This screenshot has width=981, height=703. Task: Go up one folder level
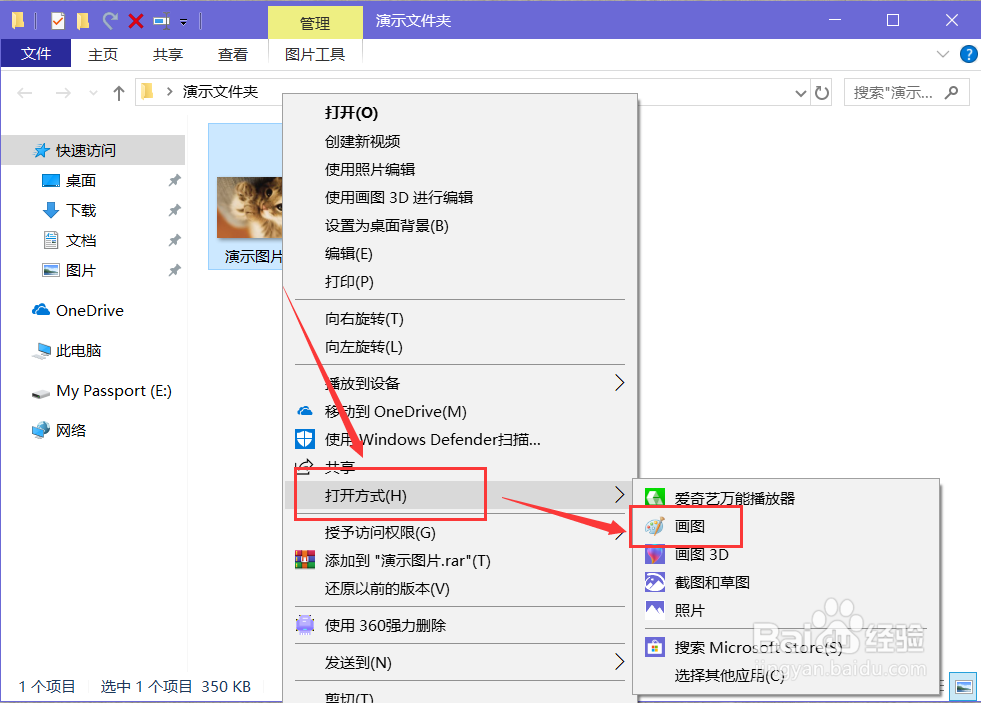pyautogui.click(x=119, y=93)
